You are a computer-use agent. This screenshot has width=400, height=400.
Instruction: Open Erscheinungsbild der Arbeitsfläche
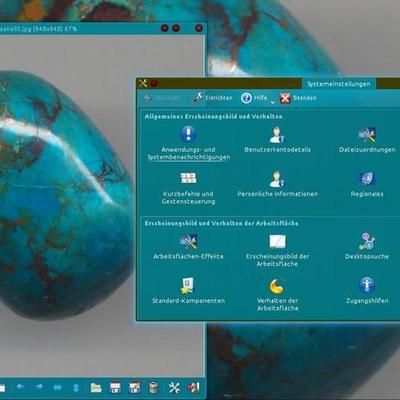coord(277,251)
